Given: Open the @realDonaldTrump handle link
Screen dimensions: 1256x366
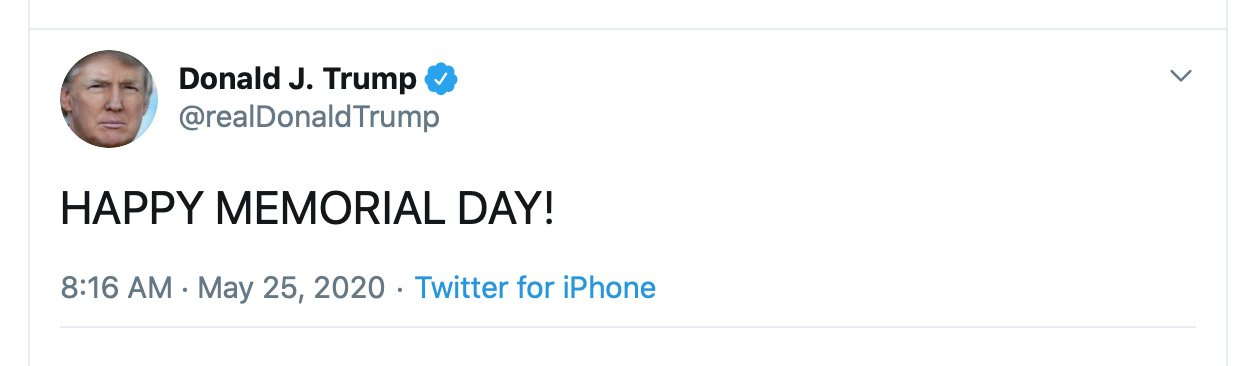Looking at the screenshot, I should 308,117.
